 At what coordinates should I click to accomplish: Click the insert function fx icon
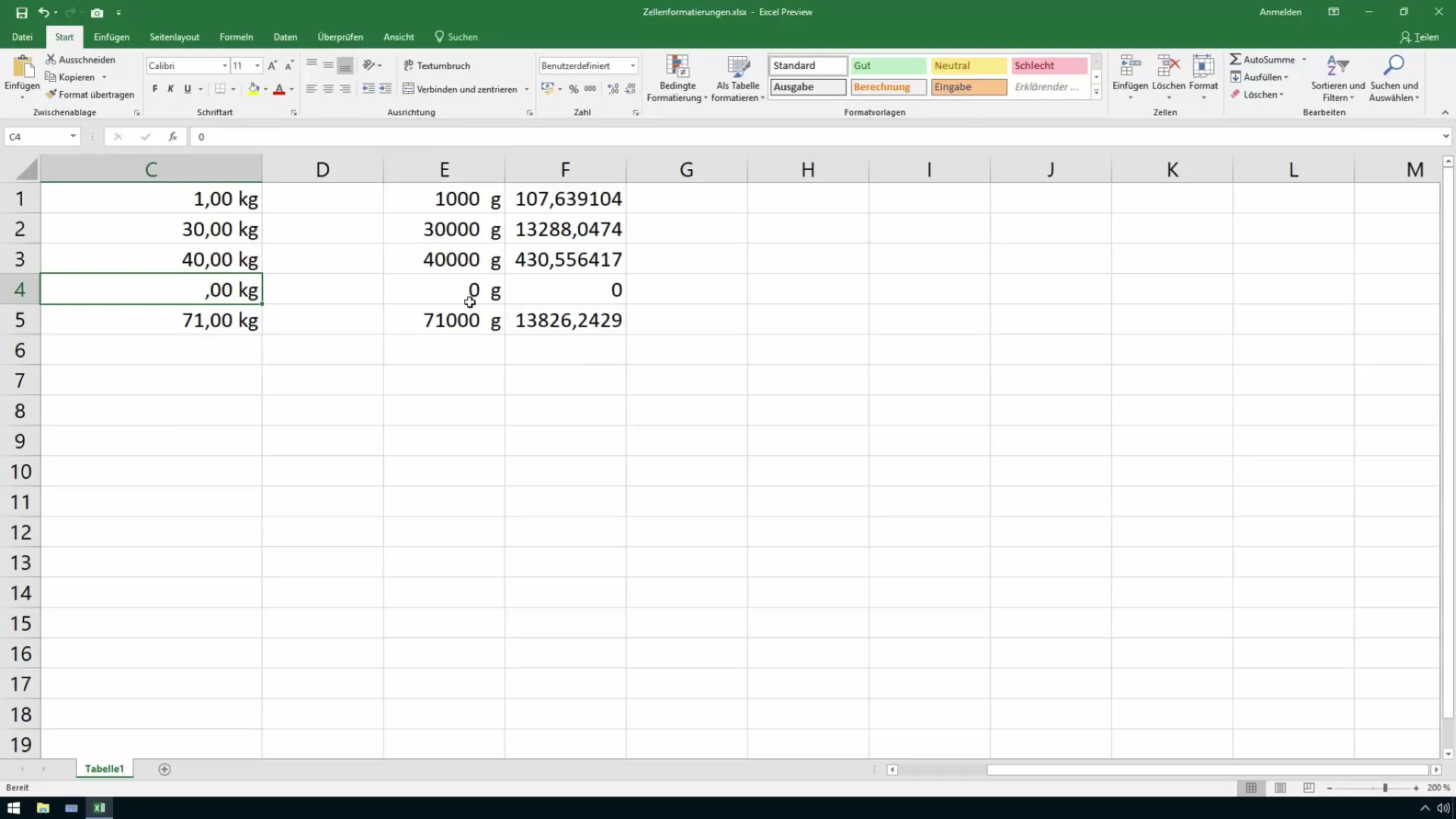[x=173, y=136]
